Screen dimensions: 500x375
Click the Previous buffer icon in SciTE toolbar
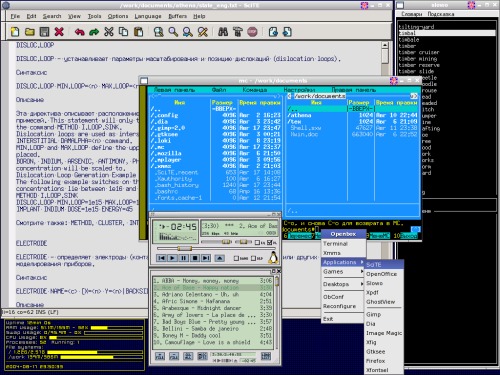[273, 32]
